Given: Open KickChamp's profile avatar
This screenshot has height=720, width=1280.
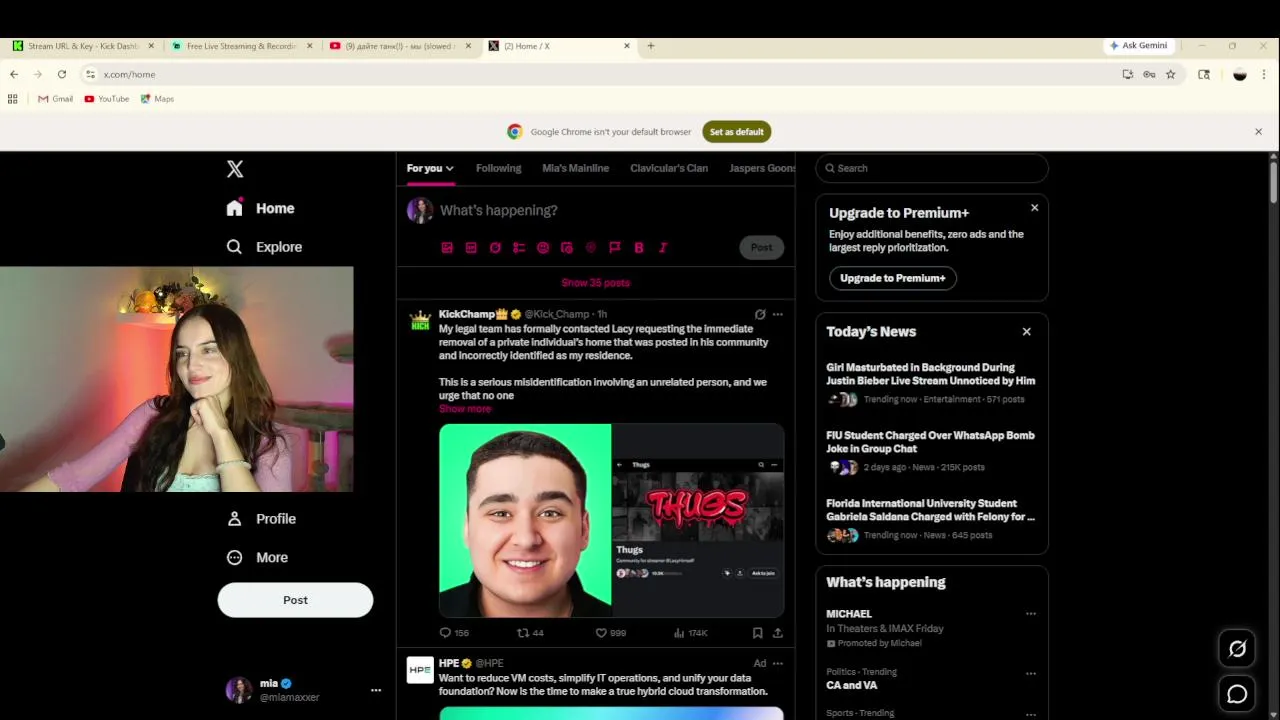Looking at the screenshot, I should coord(420,320).
